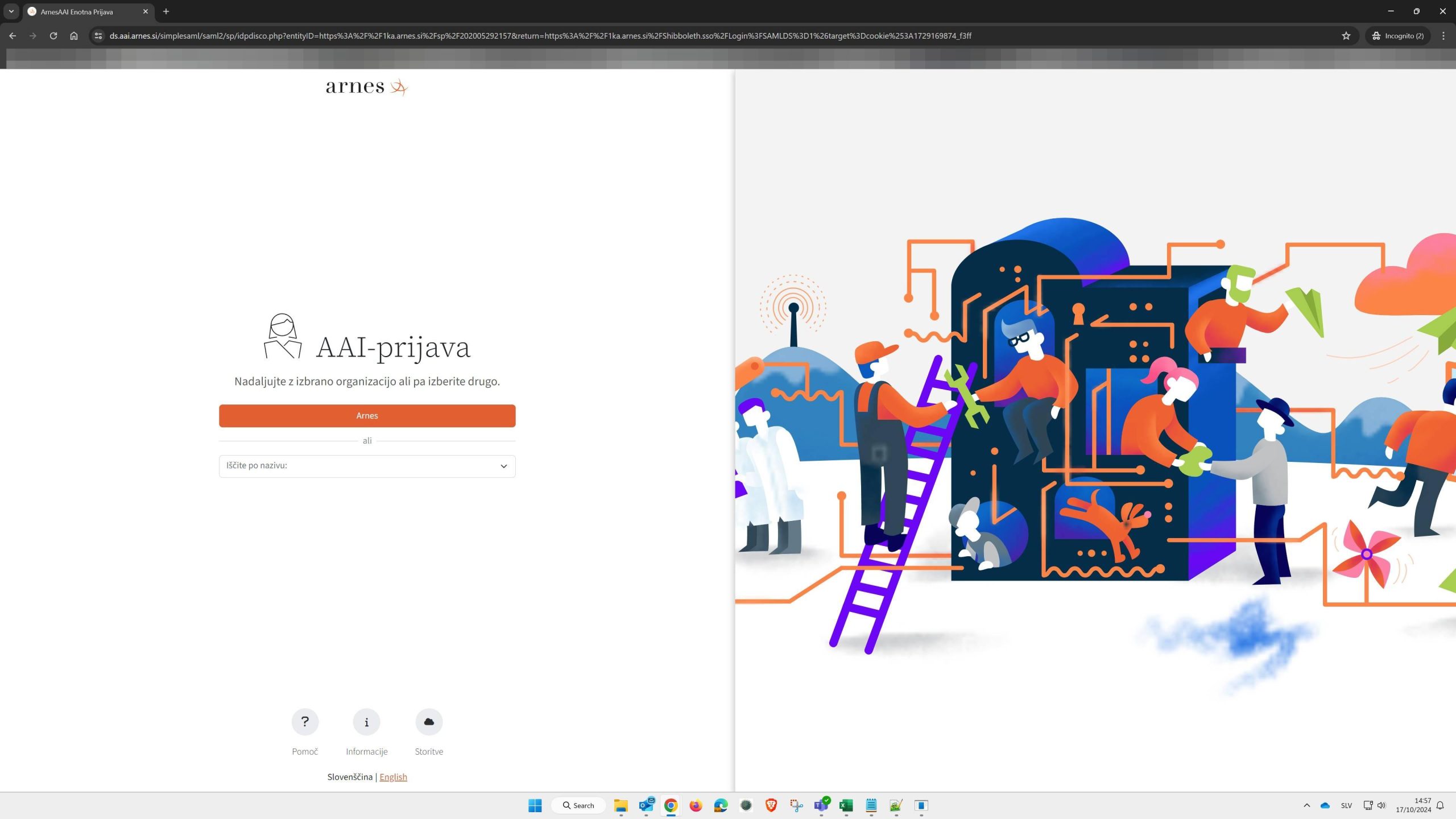Open Notepad from the taskbar
Screen dimensions: 1456x819
(871, 805)
